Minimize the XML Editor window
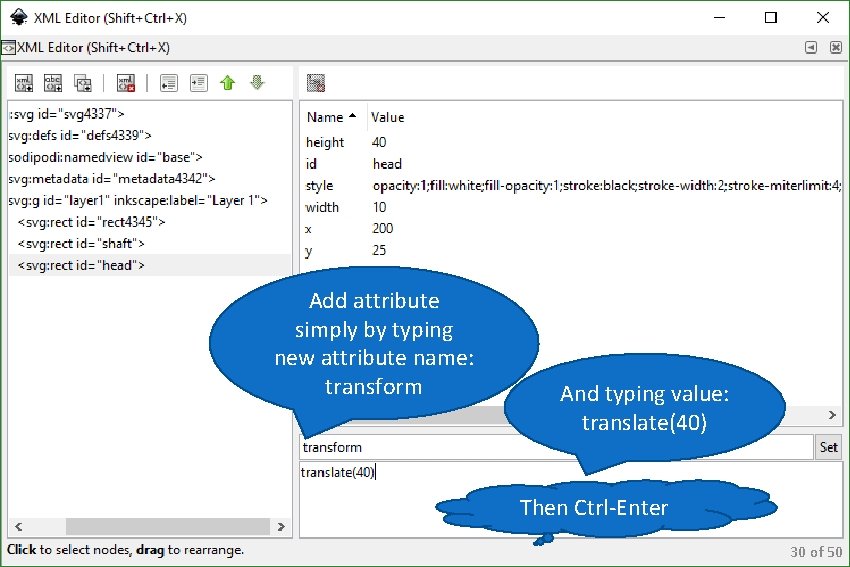 tap(719, 18)
